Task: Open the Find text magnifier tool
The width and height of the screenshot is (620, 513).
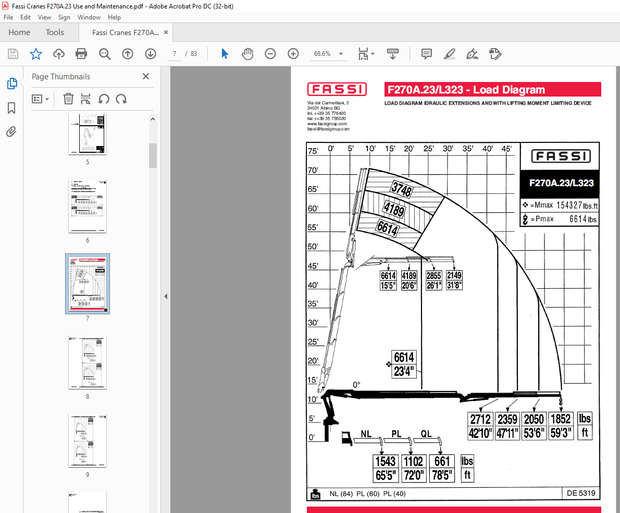Action: click(x=104, y=54)
